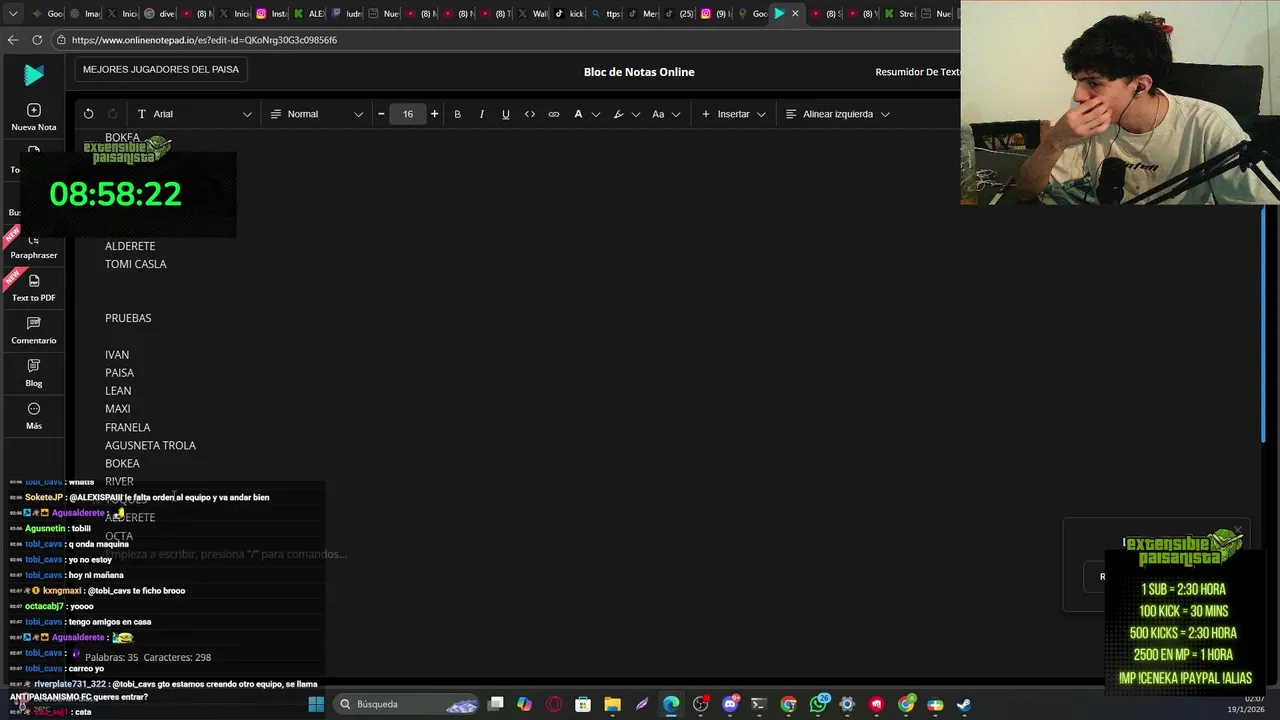The height and width of the screenshot is (720, 1280).
Task: Undo the last edit in the toolbar
Action: 88,114
